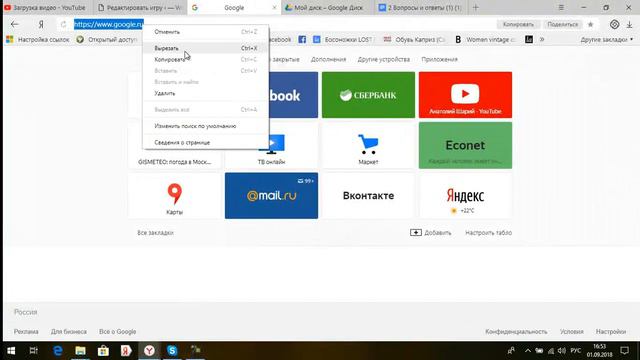Switch to the Вопросы и ответы tab
640x360 pixels.
click(x=420, y=7)
